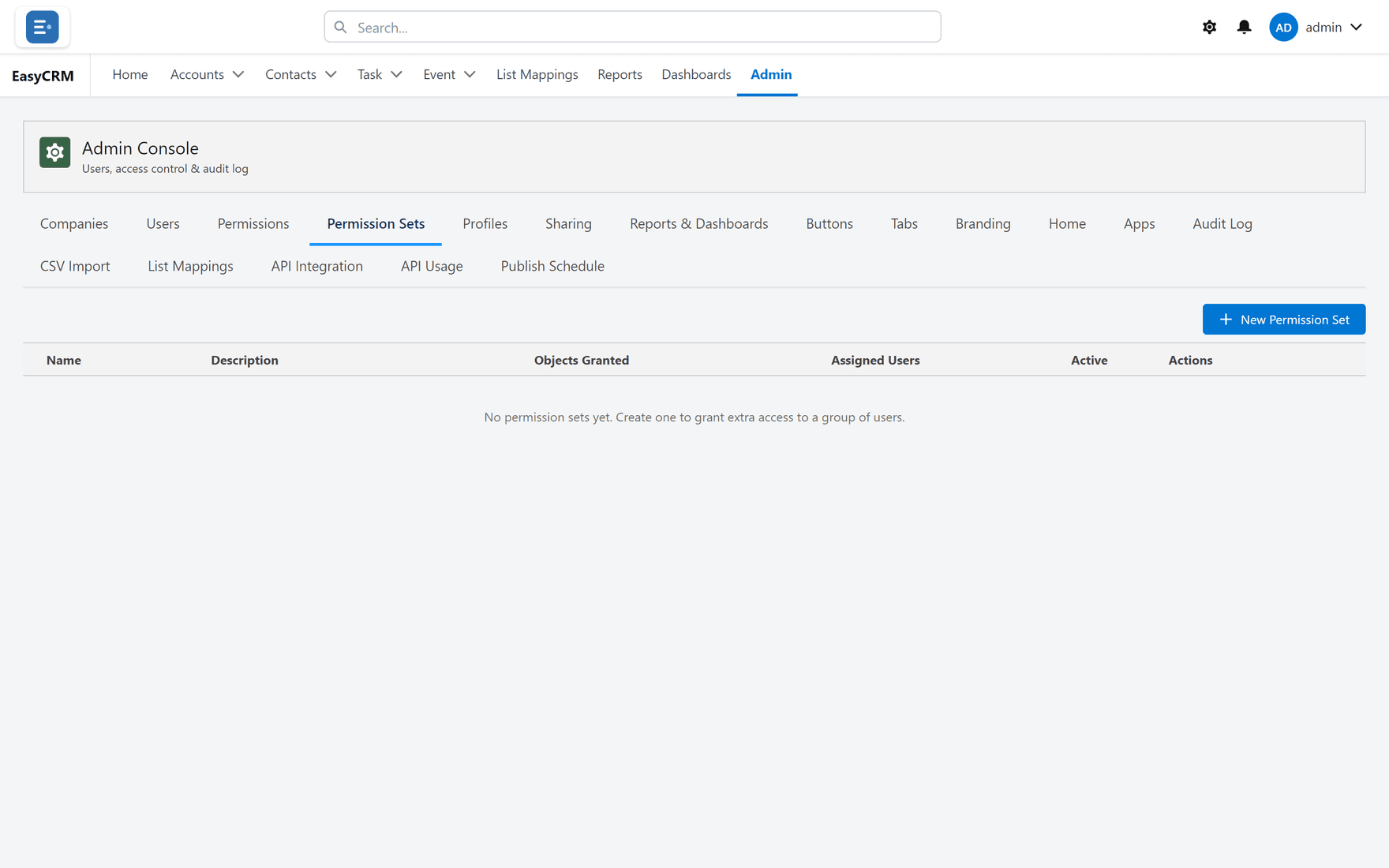The width and height of the screenshot is (1389, 868).
Task: Open settings via the gear icon
Action: click(x=1209, y=27)
